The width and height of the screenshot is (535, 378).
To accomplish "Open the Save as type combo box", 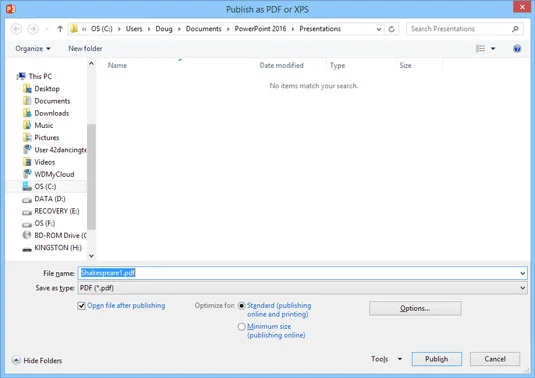I will [302, 288].
